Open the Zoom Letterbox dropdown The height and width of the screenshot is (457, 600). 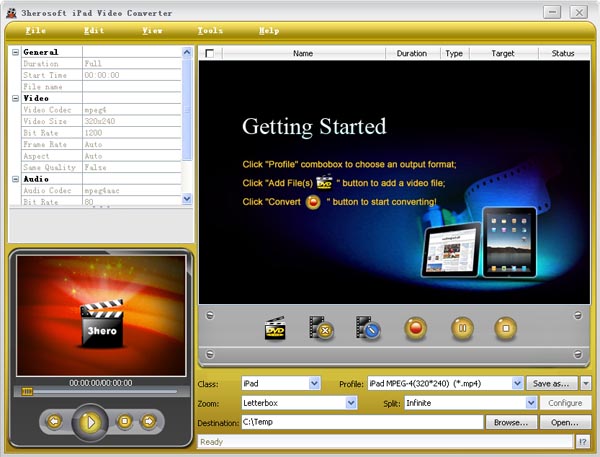pyautogui.click(x=351, y=403)
